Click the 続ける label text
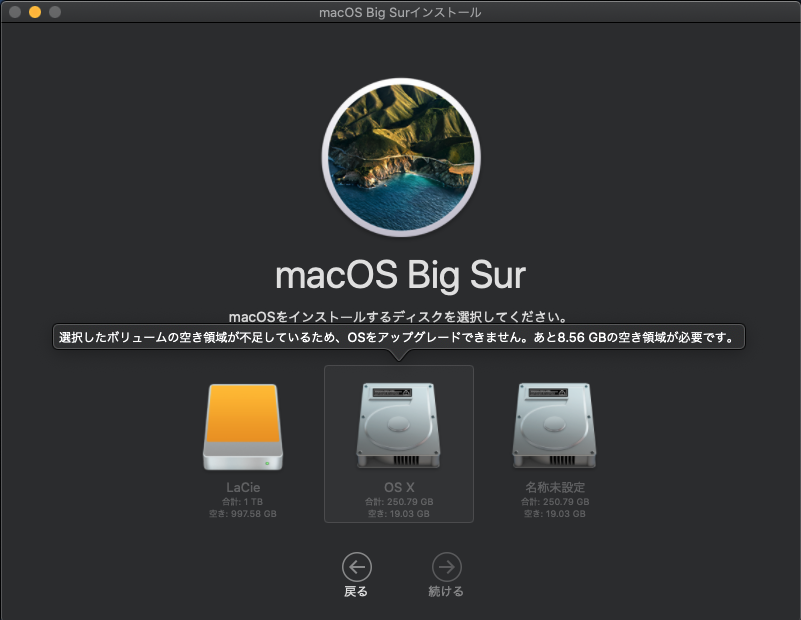This screenshot has width=801, height=620. 446,591
